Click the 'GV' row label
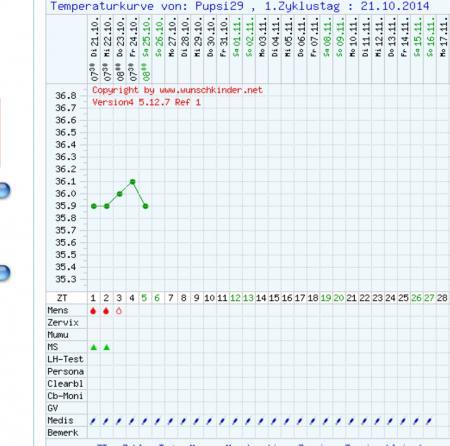The height and width of the screenshot is (446, 450). (53, 408)
